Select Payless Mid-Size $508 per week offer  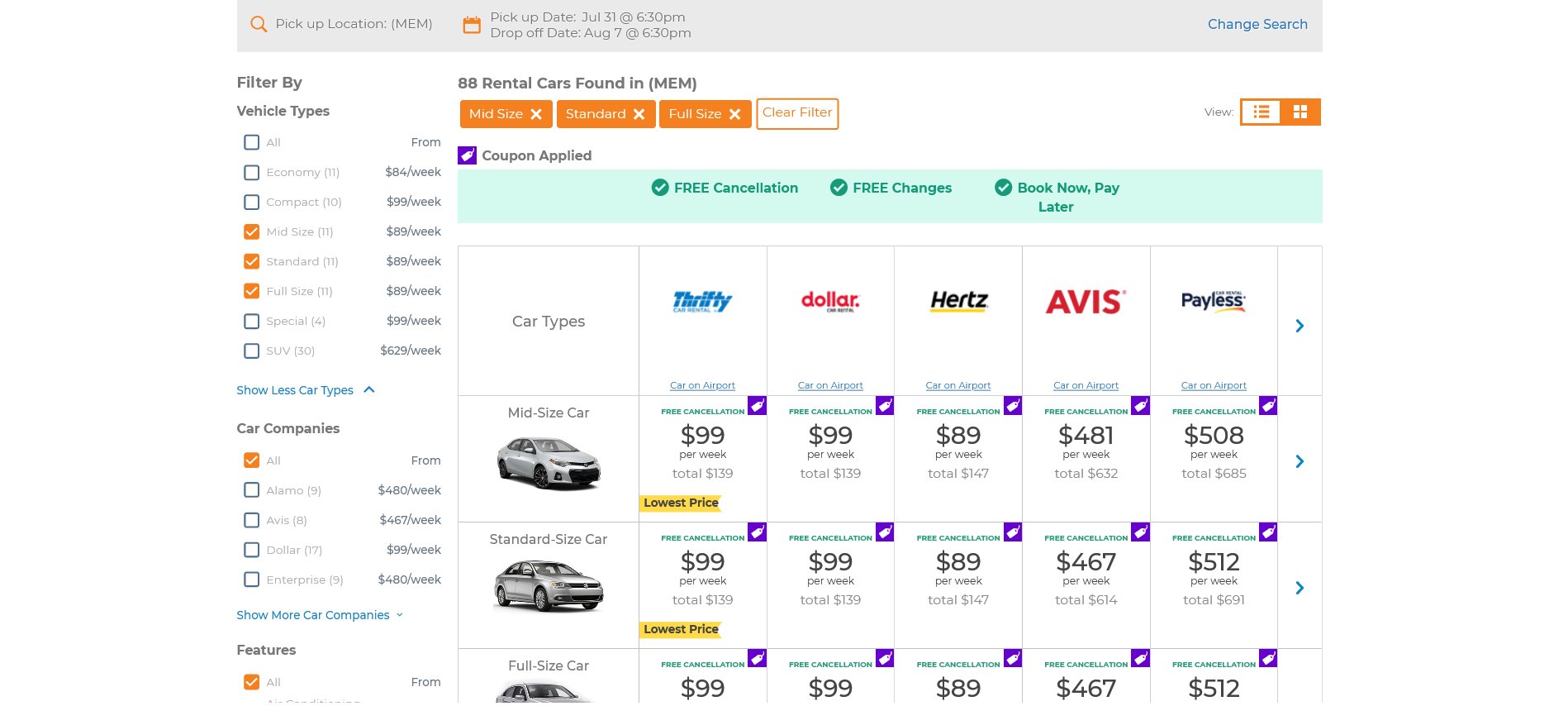point(1214,459)
